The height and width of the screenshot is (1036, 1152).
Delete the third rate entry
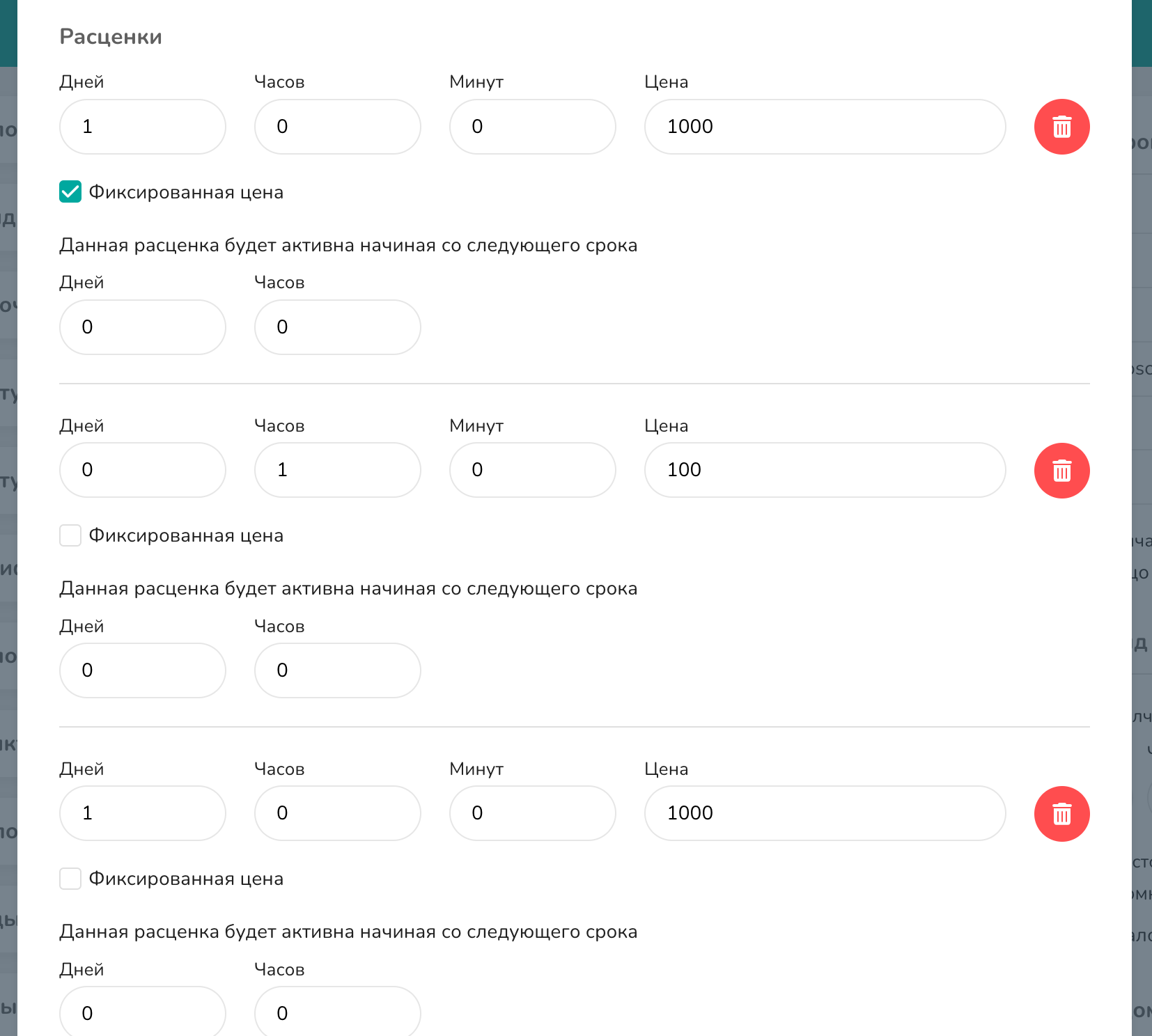[1061, 814]
